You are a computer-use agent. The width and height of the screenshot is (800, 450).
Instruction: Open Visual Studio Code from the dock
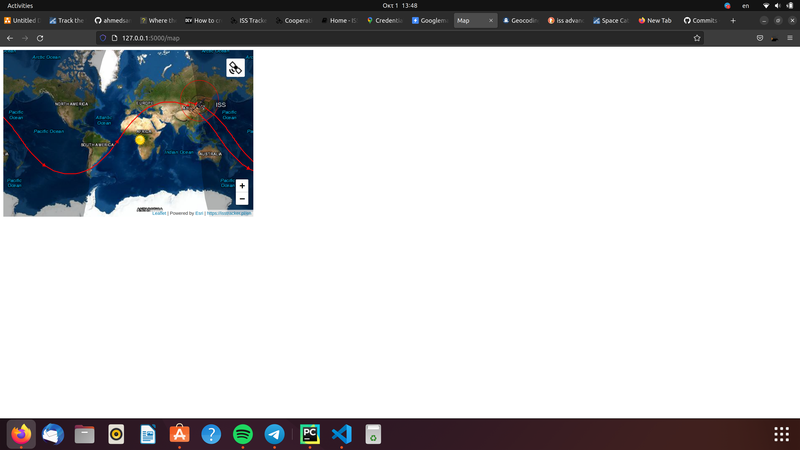point(341,434)
